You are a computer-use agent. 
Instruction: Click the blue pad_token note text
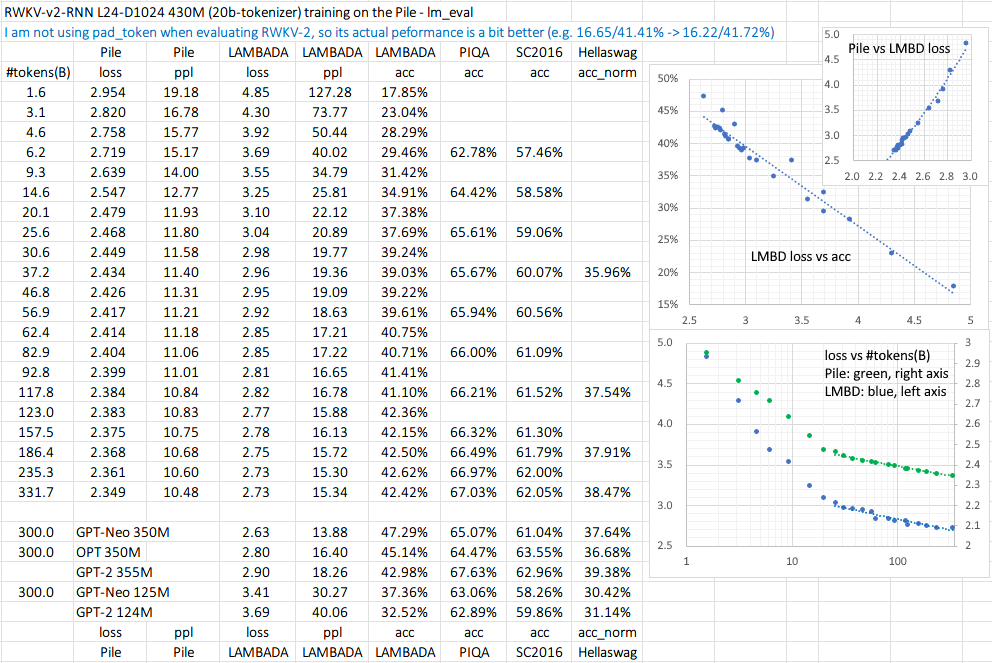click(390, 32)
